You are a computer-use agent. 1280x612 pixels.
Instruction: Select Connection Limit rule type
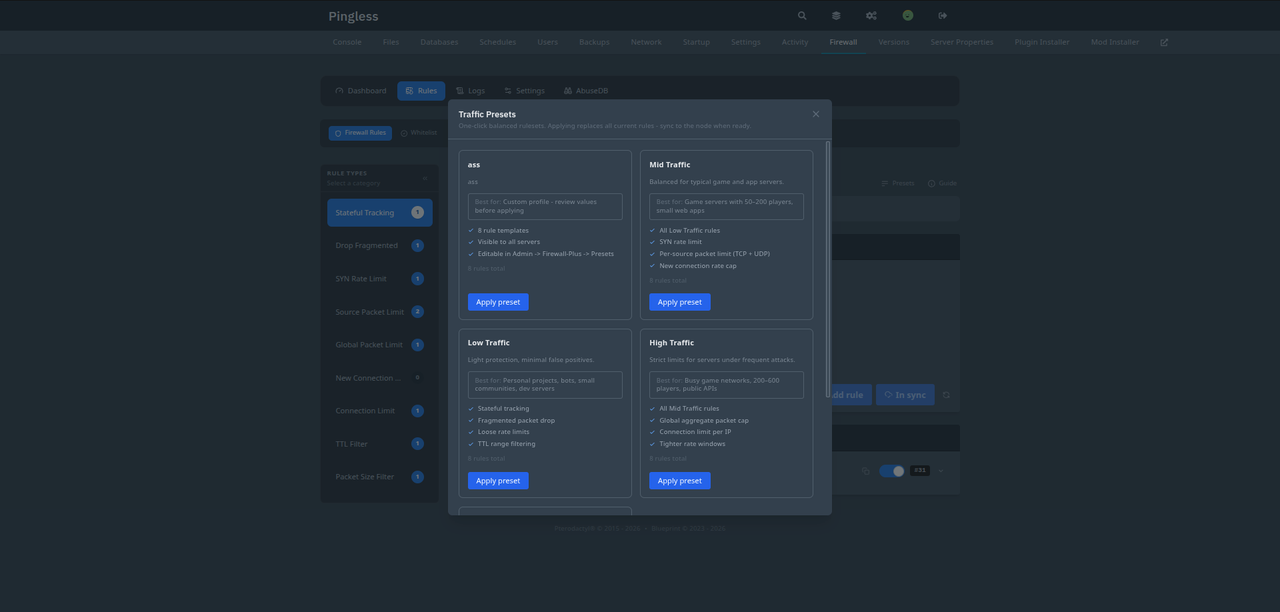[x=380, y=411]
